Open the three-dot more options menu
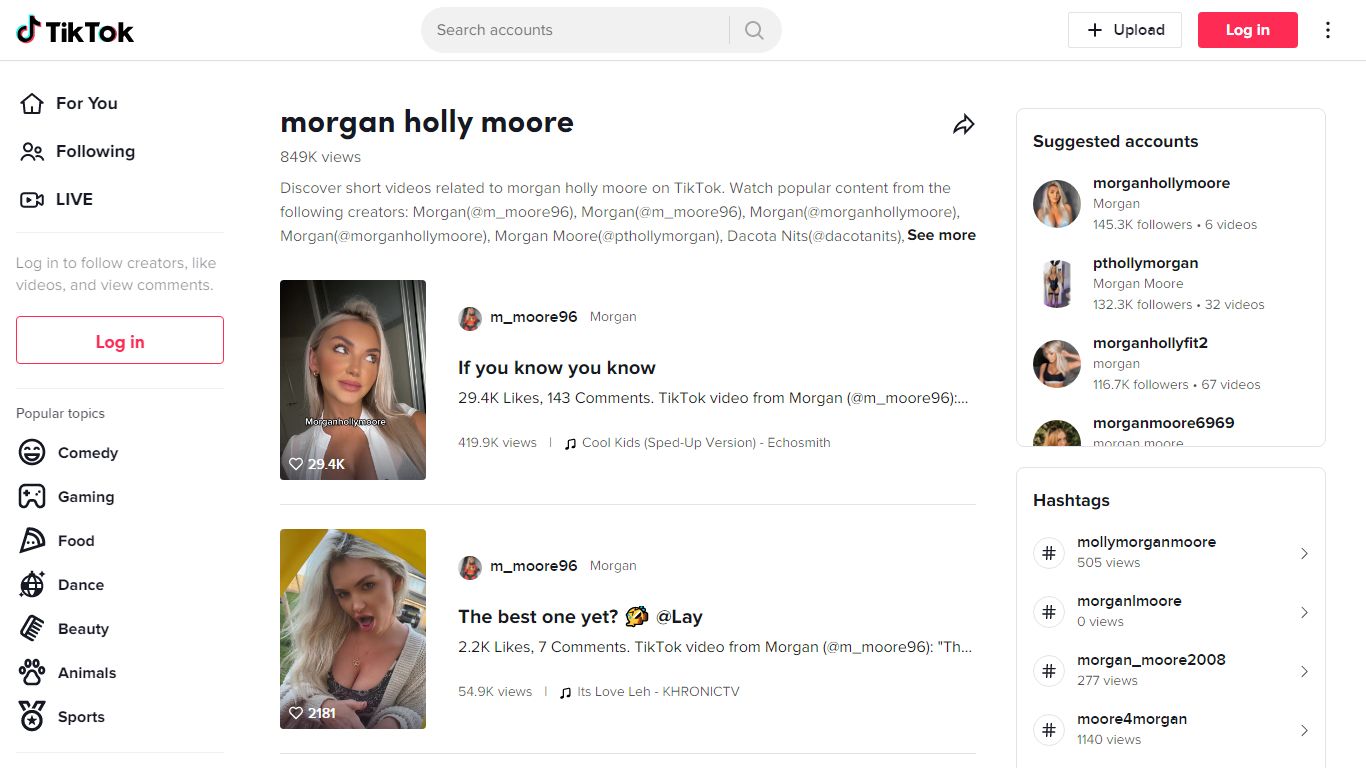The height and width of the screenshot is (768, 1366). tap(1328, 30)
